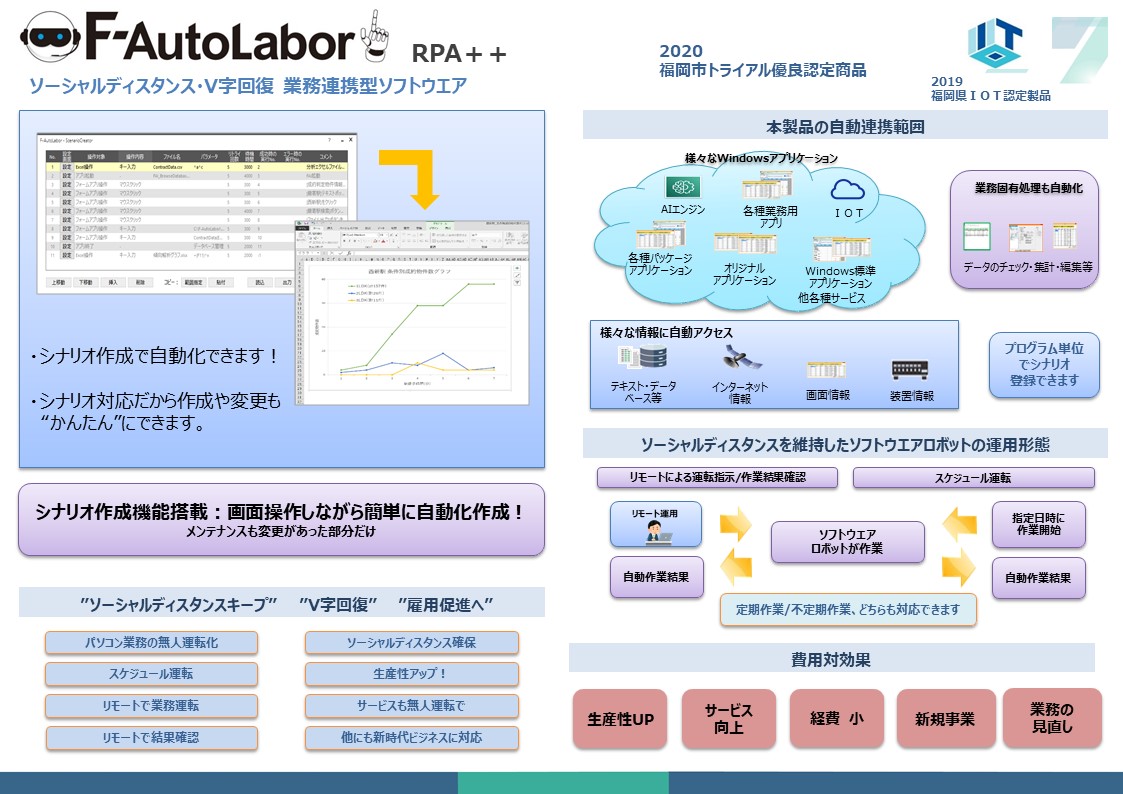The height and width of the screenshot is (794, 1123).
Task: Click 福岡市トライアル優良認定商品 text
Action: [763, 70]
